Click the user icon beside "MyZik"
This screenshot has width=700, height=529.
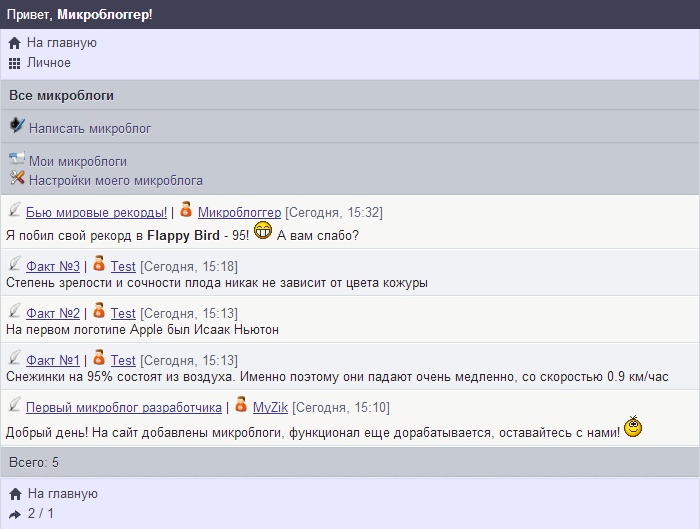point(241,404)
